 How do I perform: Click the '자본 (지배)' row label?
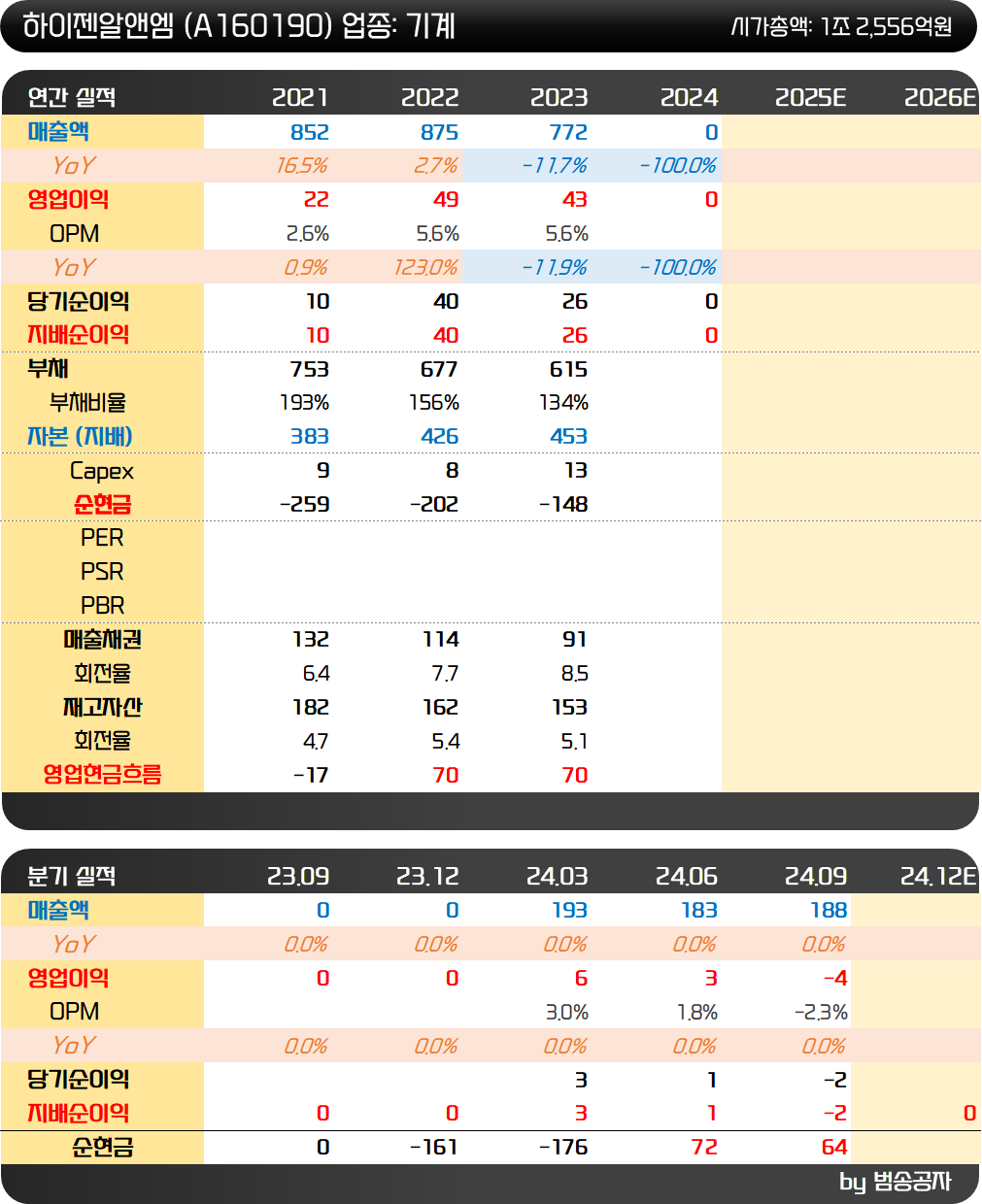(80, 437)
